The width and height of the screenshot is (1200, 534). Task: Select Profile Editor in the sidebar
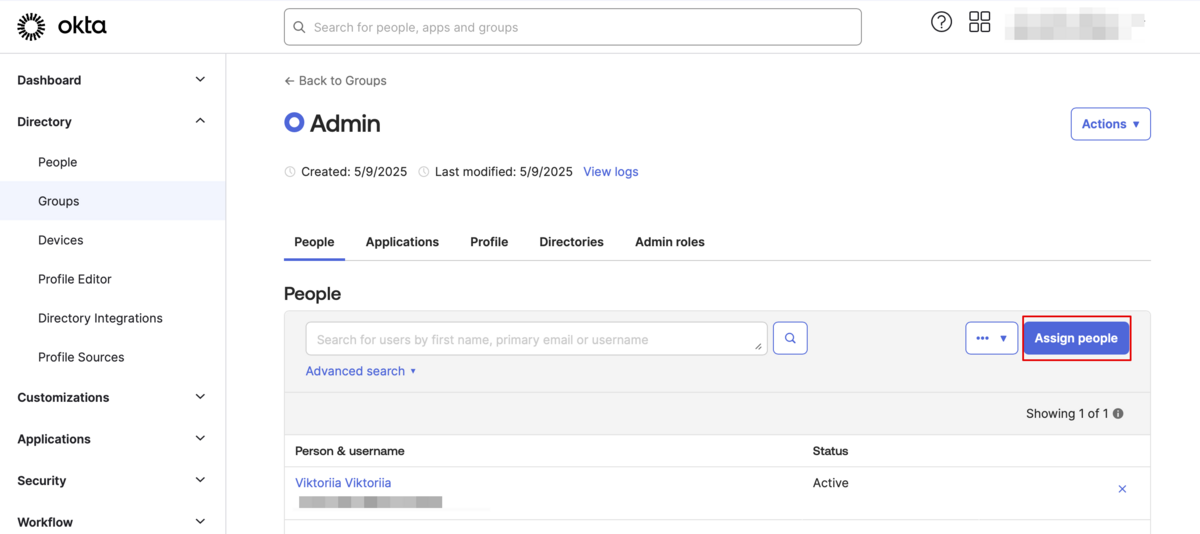tap(75, 279)
